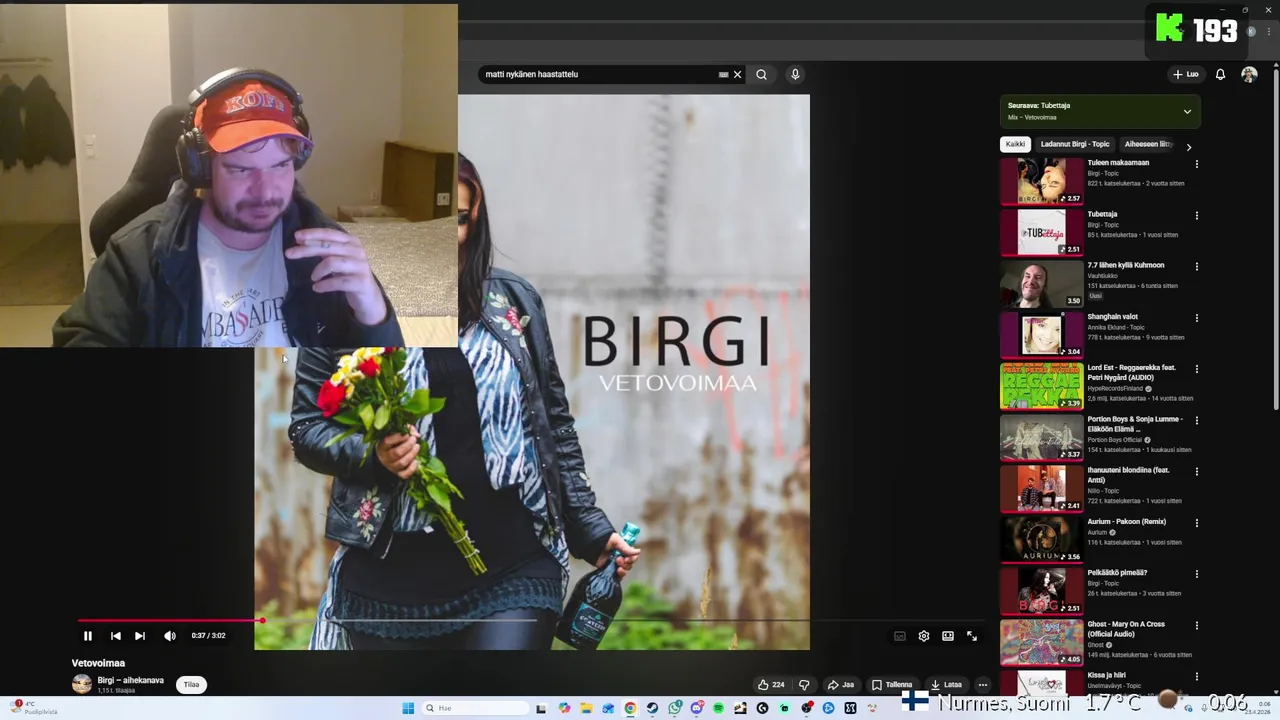Open options for Tuleen makaamaan
This screenshot has width=1280, height=720.
tap(1196, 164)
